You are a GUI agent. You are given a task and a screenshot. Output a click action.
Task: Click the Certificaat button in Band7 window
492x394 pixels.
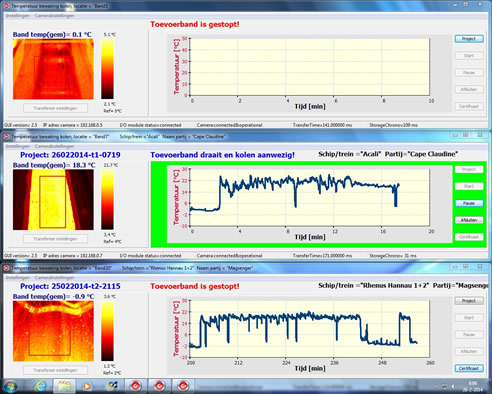(469, 237)
